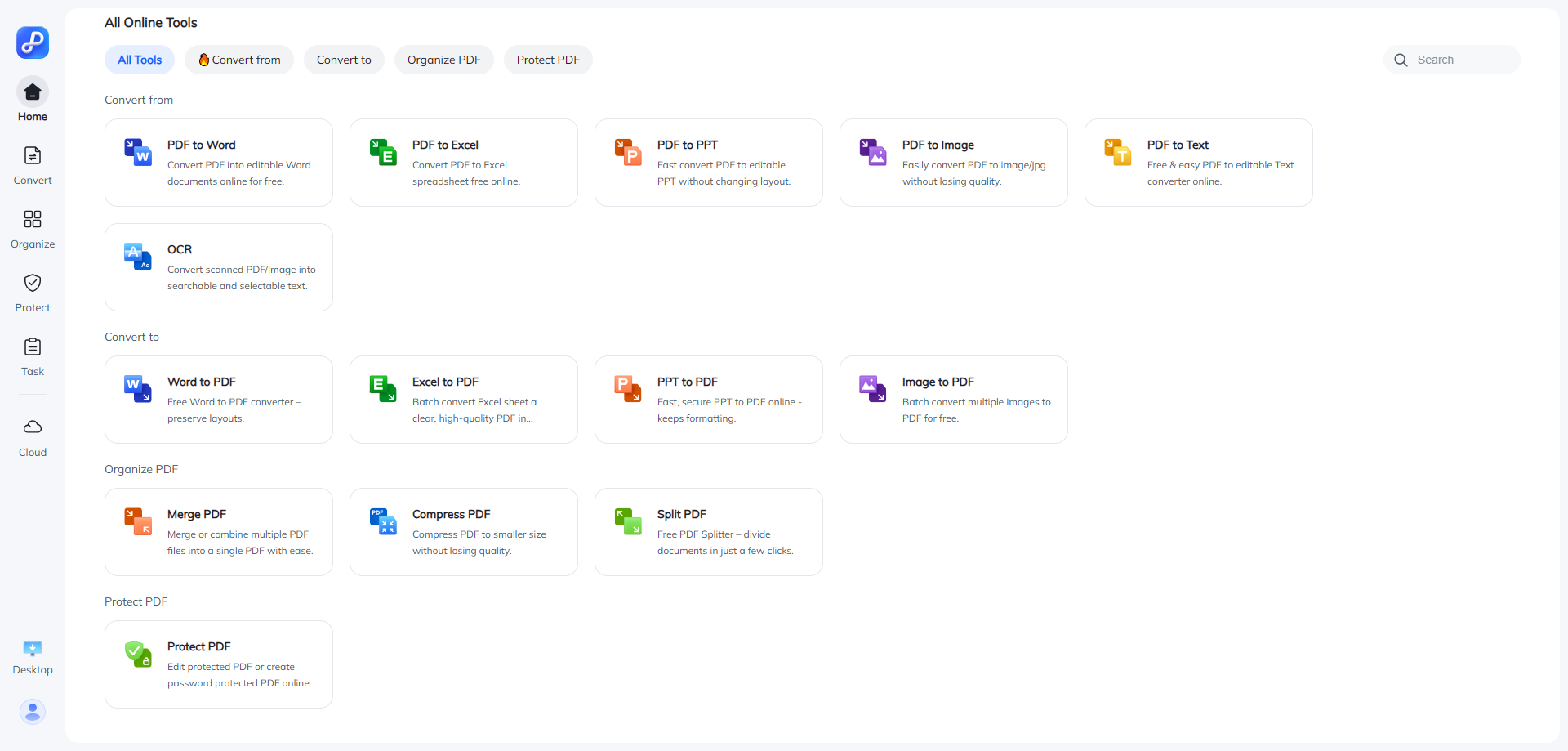Open the Convert sidebar icon

(33, 157)
